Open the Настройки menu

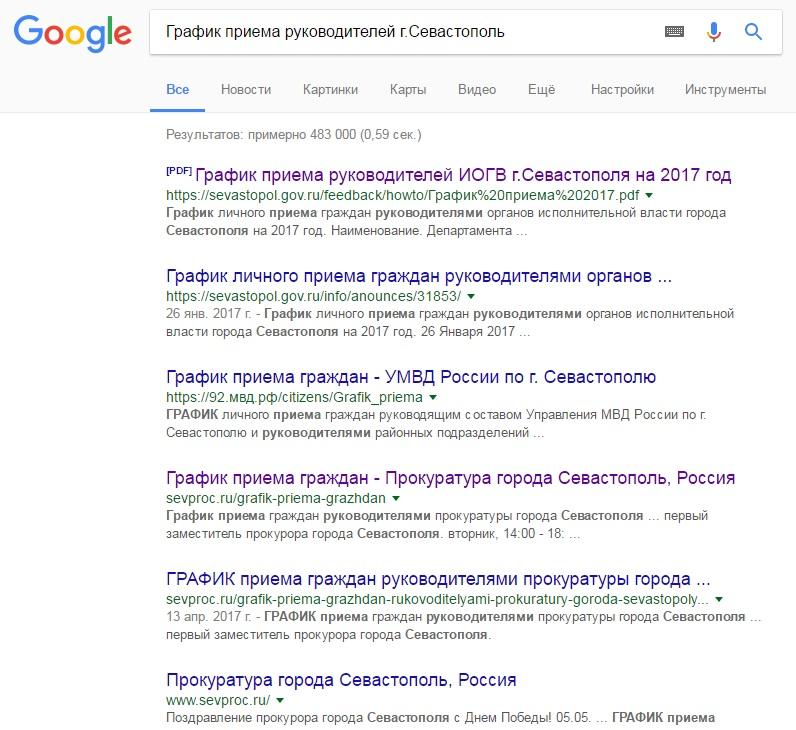tap(622, 90)
